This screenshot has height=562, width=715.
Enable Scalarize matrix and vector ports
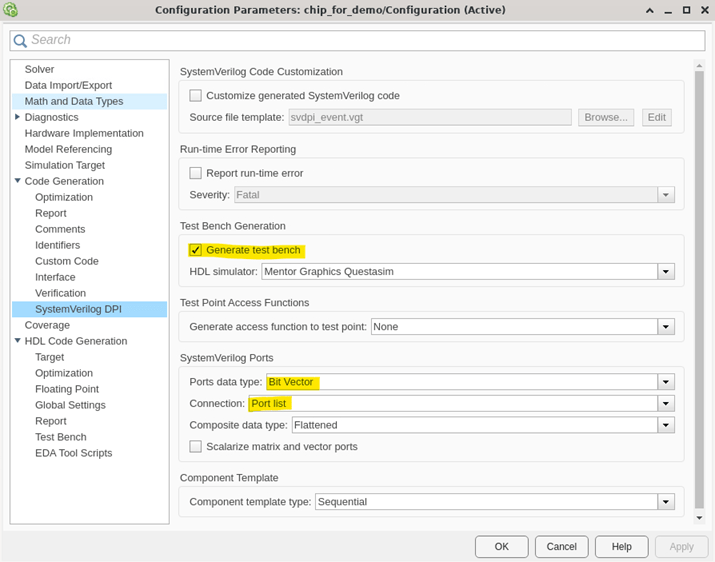(196, 447)
